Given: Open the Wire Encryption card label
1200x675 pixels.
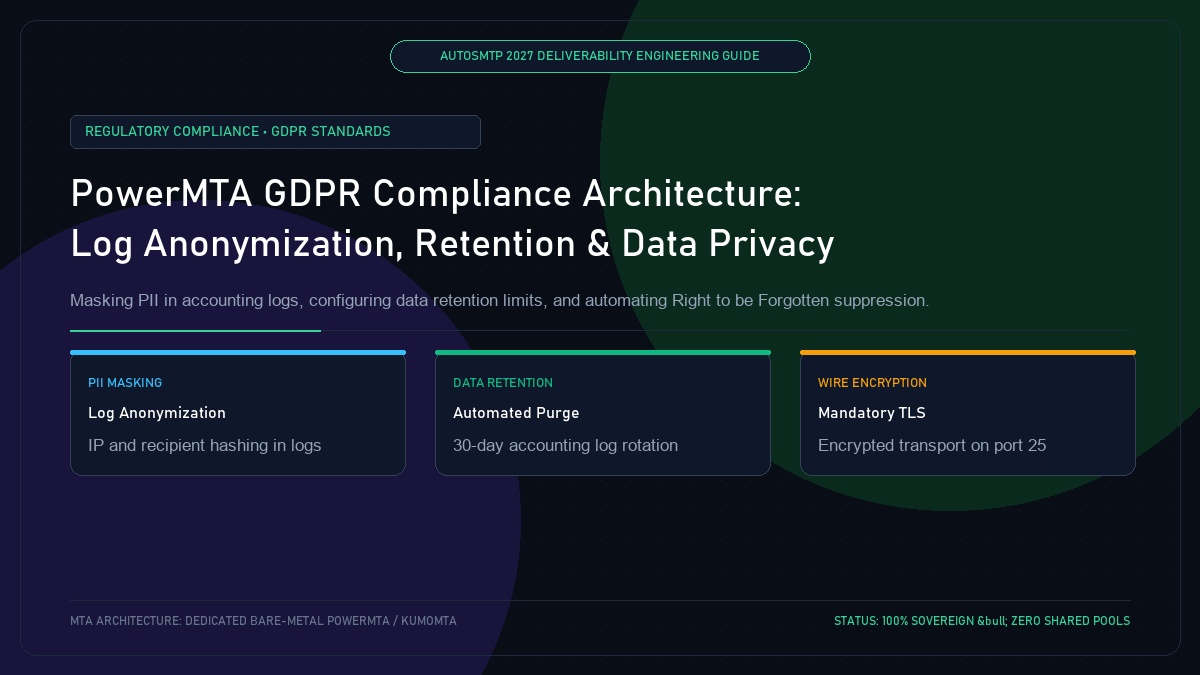Looking at the screenshot, I should (872, 383).
